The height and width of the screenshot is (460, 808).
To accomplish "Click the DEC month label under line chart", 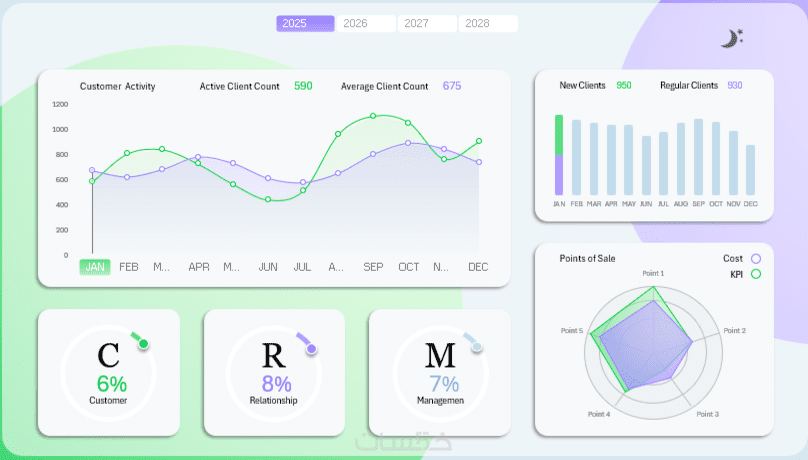I will tap(478, 267).
